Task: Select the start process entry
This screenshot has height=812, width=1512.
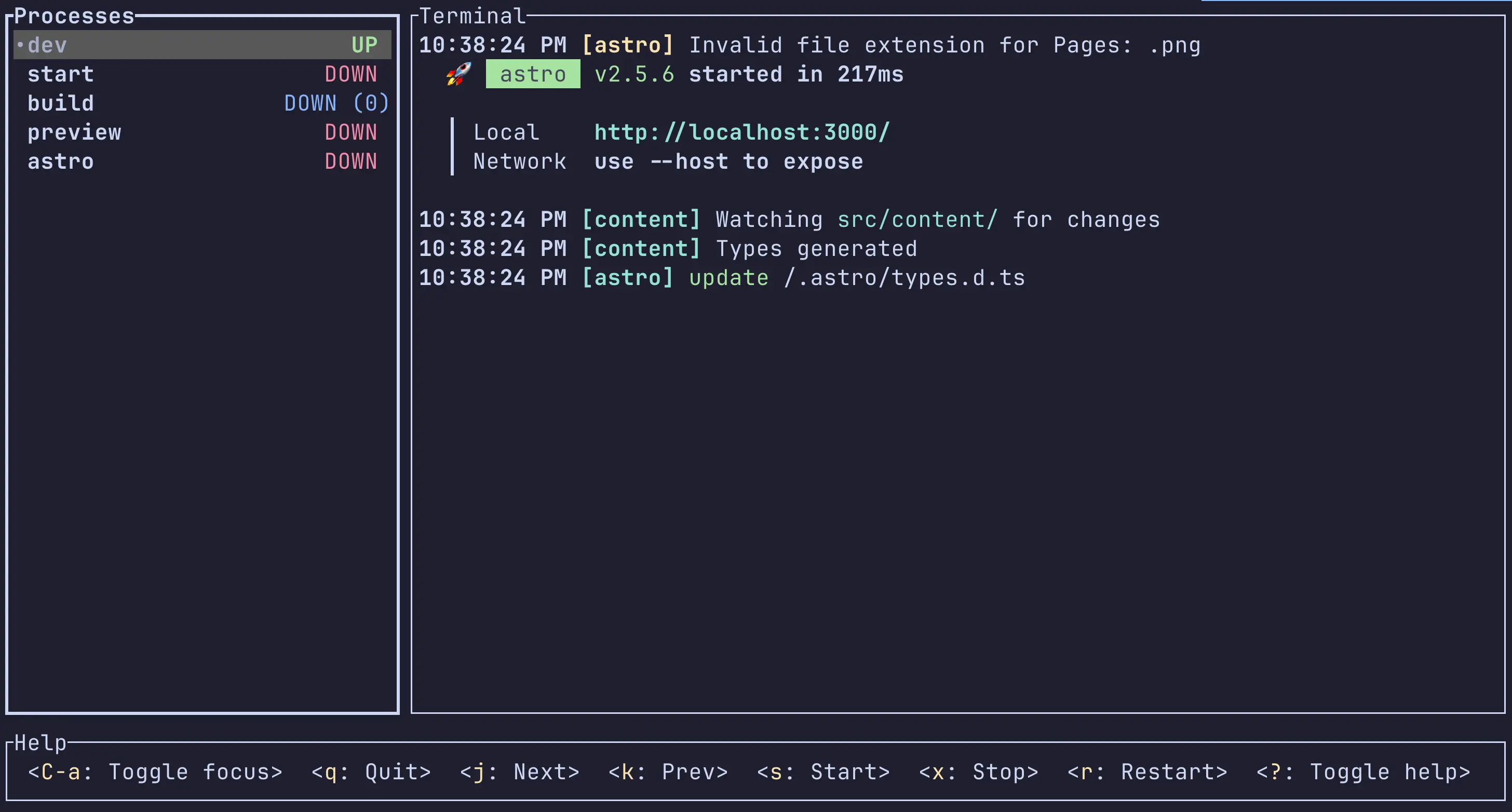Action: tap(60, 75)
